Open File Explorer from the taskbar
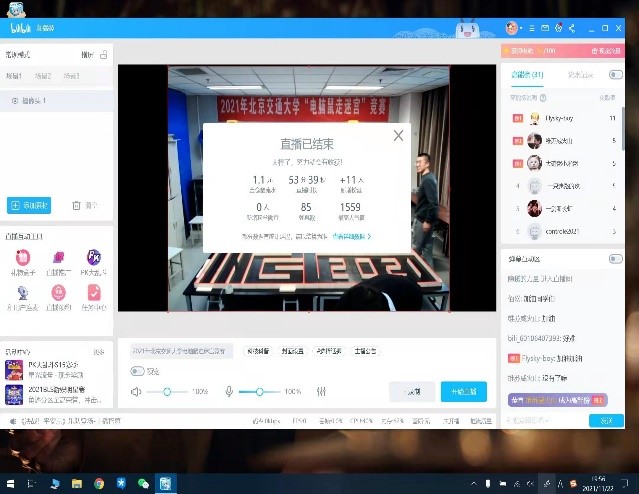Screen dimensions: 639x494 [77, 484]
